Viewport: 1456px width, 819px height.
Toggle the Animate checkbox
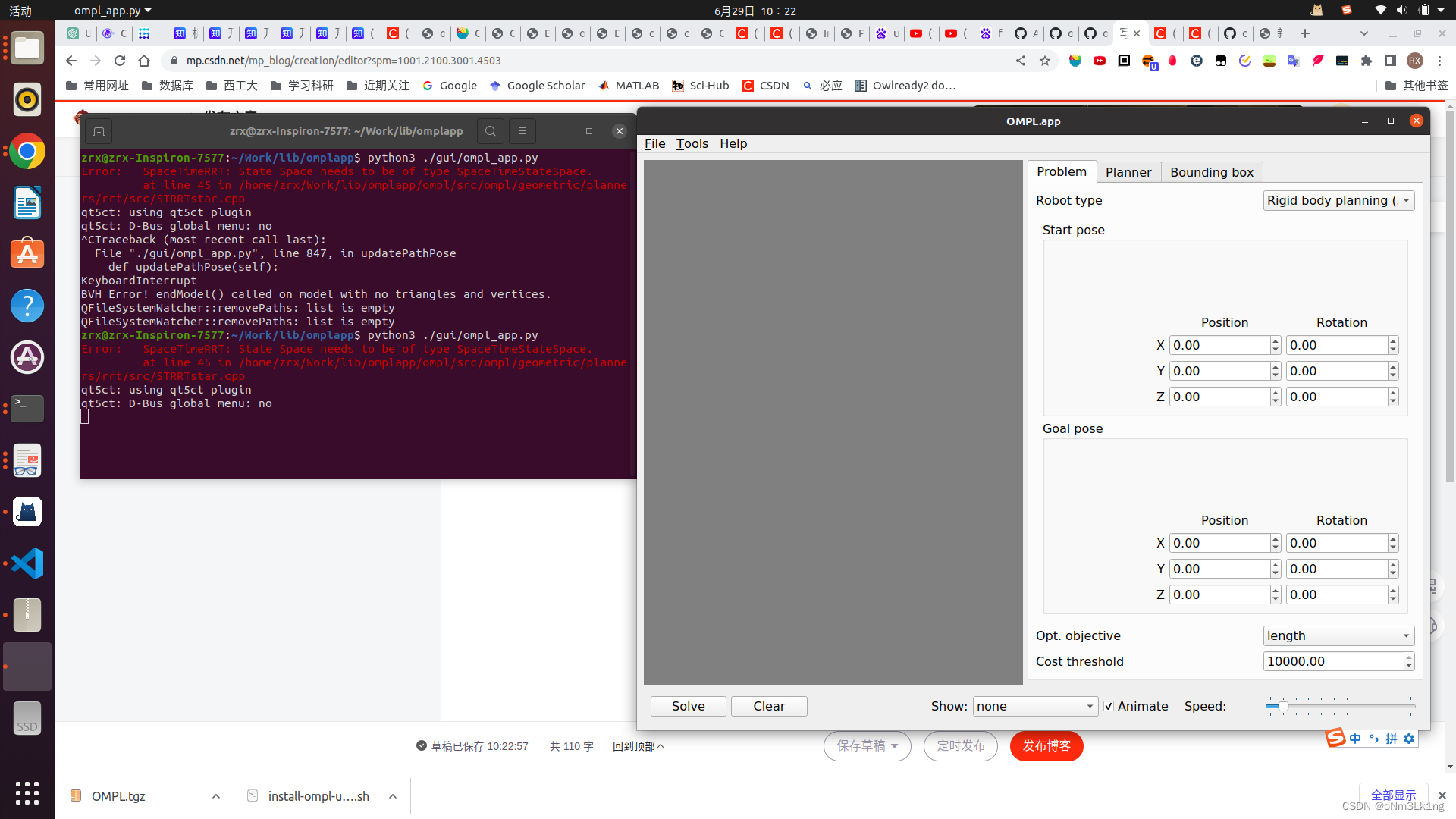(x=1109, y=706)
